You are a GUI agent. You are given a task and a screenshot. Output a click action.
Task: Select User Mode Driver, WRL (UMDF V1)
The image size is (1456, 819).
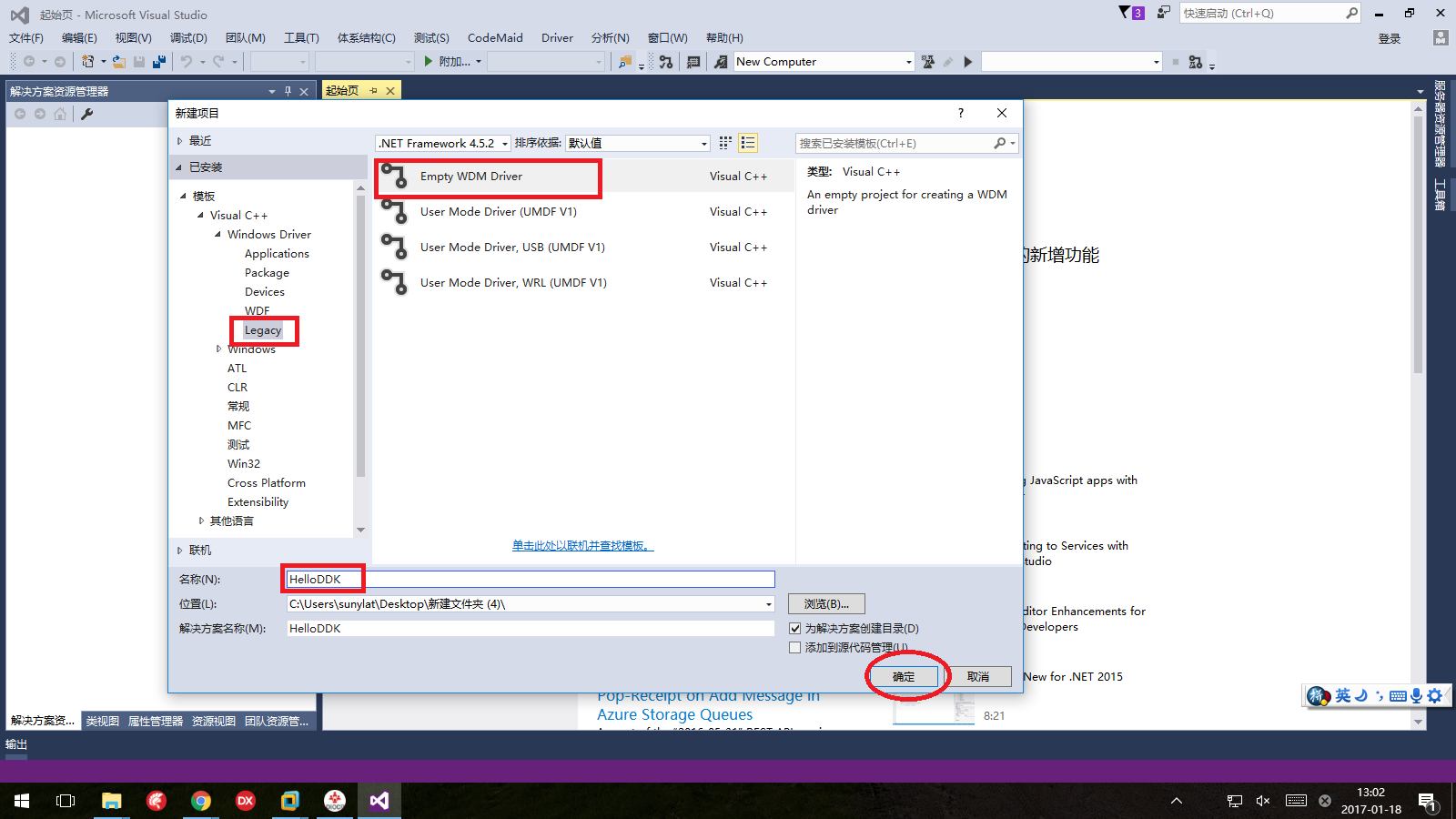point(584,283)
